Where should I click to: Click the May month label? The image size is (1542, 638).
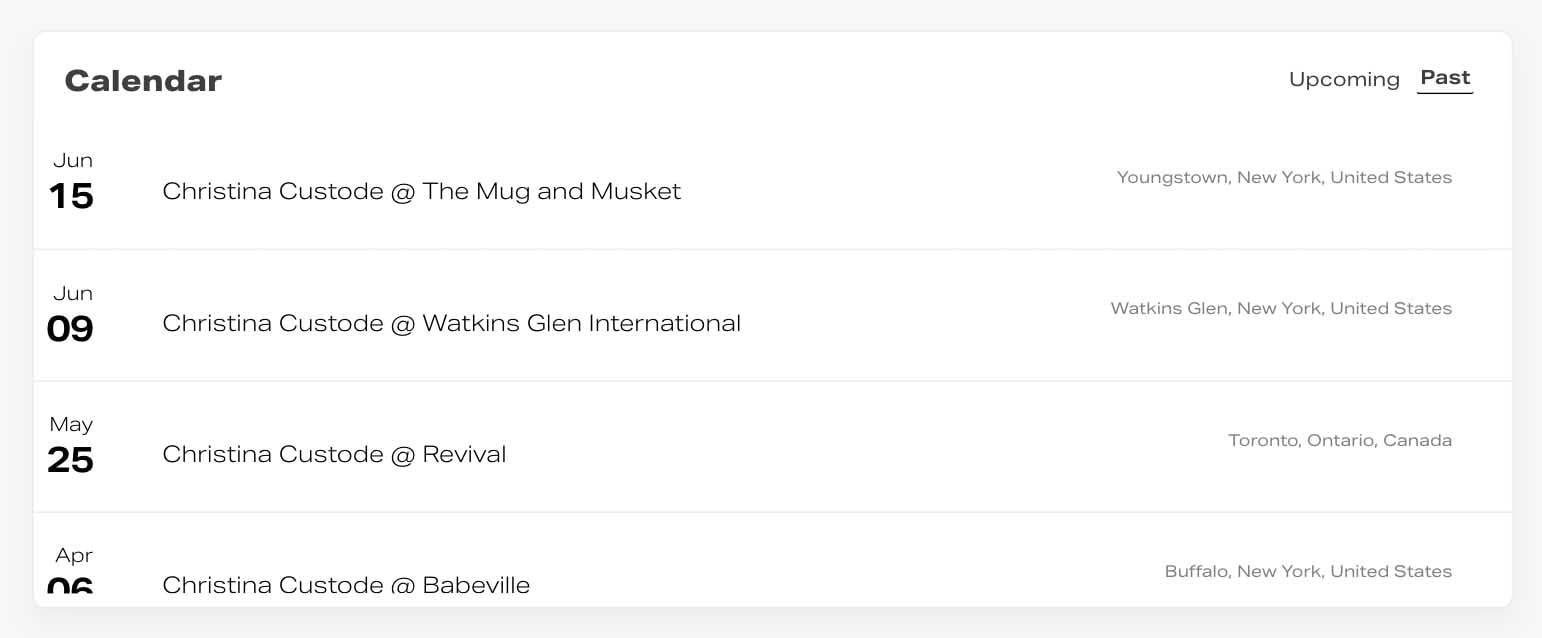(71, 424)
